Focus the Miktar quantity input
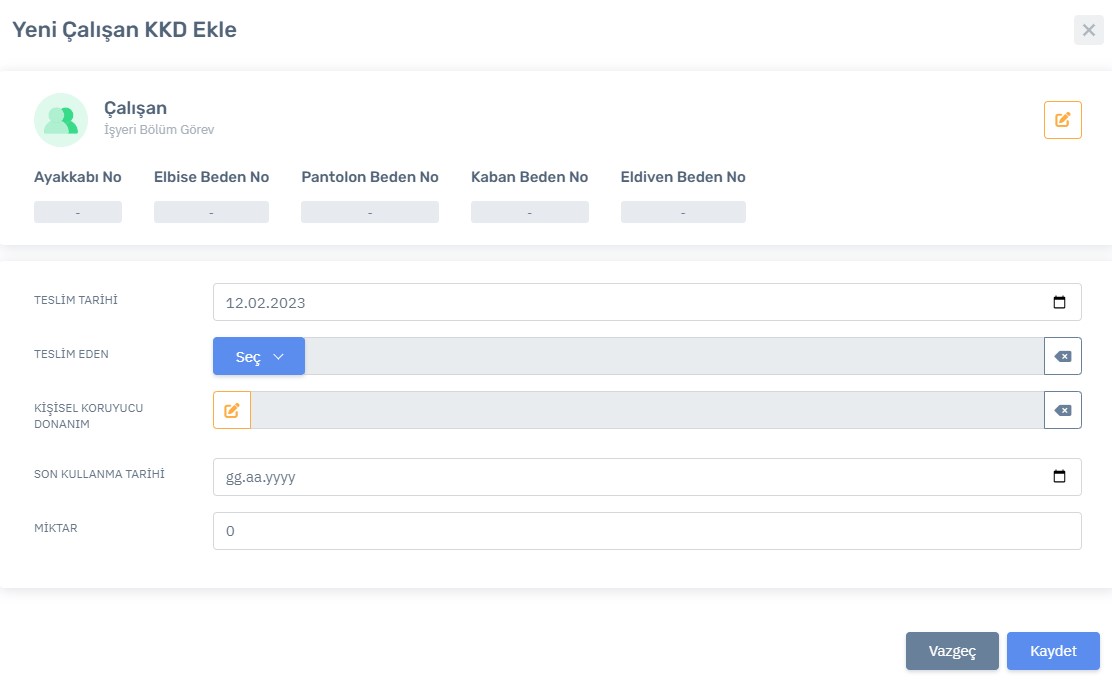 coord(646,531)
